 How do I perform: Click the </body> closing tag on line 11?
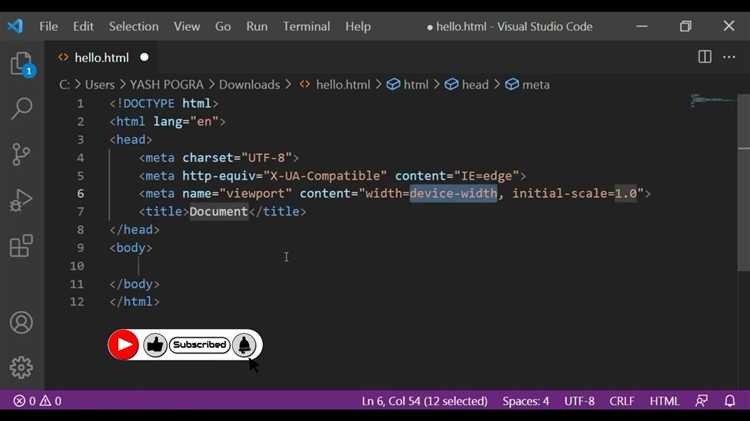[134, 284]
